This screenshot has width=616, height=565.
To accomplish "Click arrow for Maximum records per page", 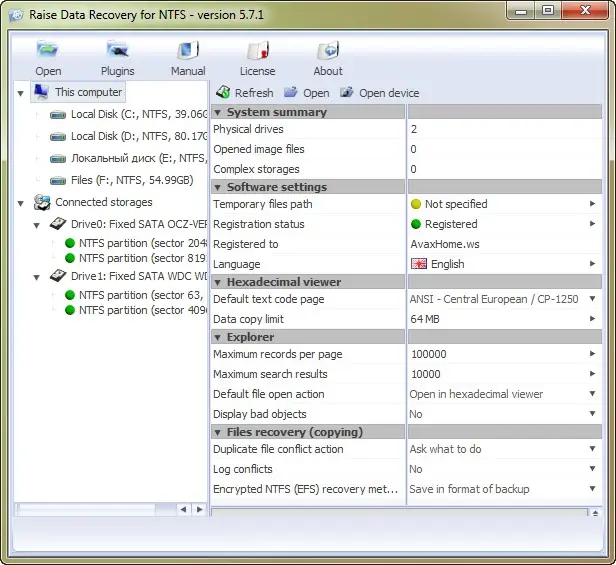I will (592, 354).
